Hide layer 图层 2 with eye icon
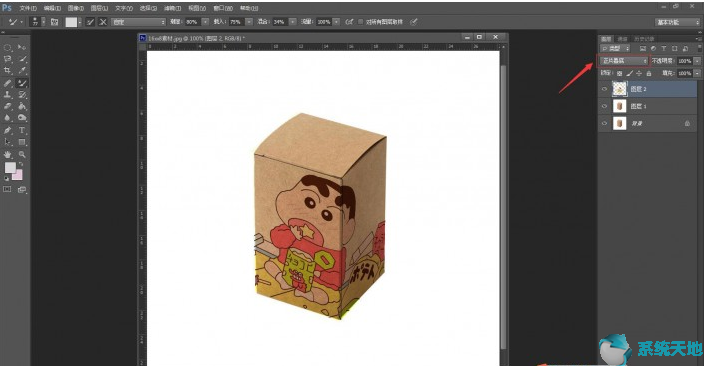The width and height of the screenshot is (704, 366). (x=604, y=89)
